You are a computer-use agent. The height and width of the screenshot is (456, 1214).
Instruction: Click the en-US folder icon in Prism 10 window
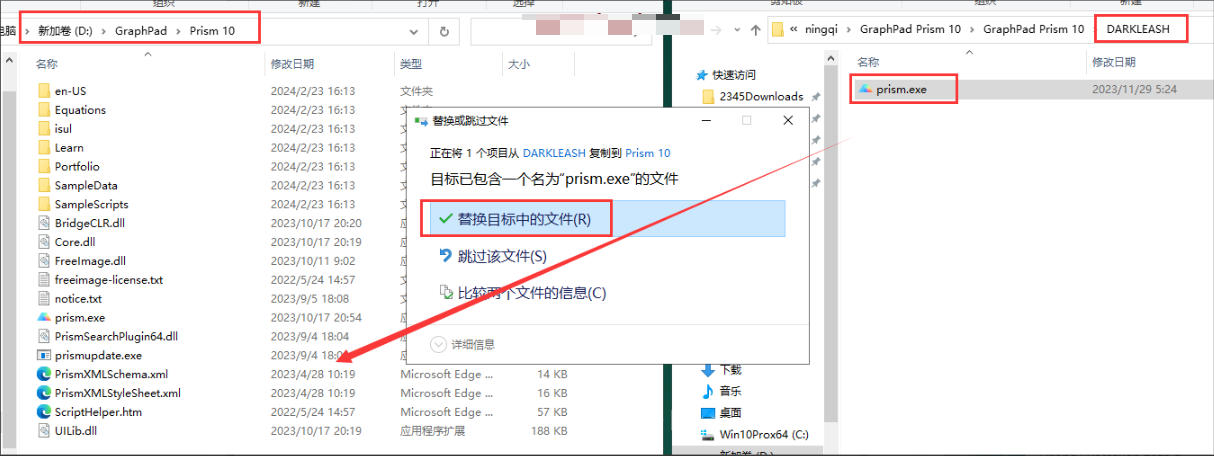point(44,91)
